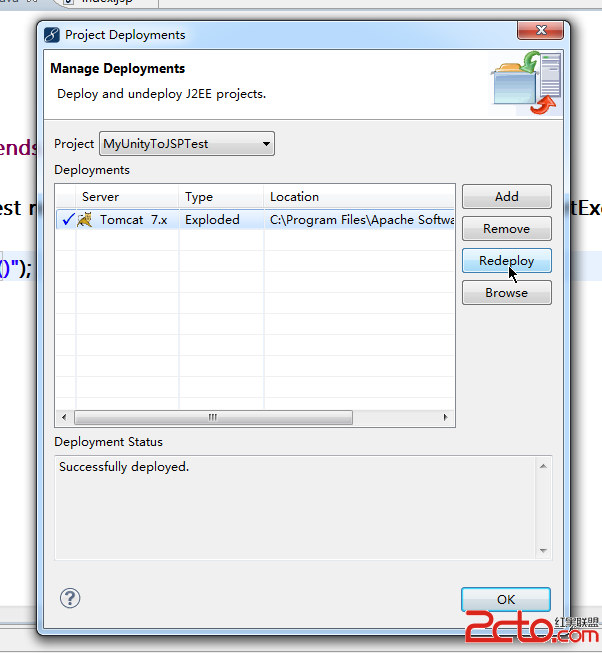The width and height of the screenshot is (602, 653).
Task: Click the right arrow of table scrollbar
Action: click(445, 417)
